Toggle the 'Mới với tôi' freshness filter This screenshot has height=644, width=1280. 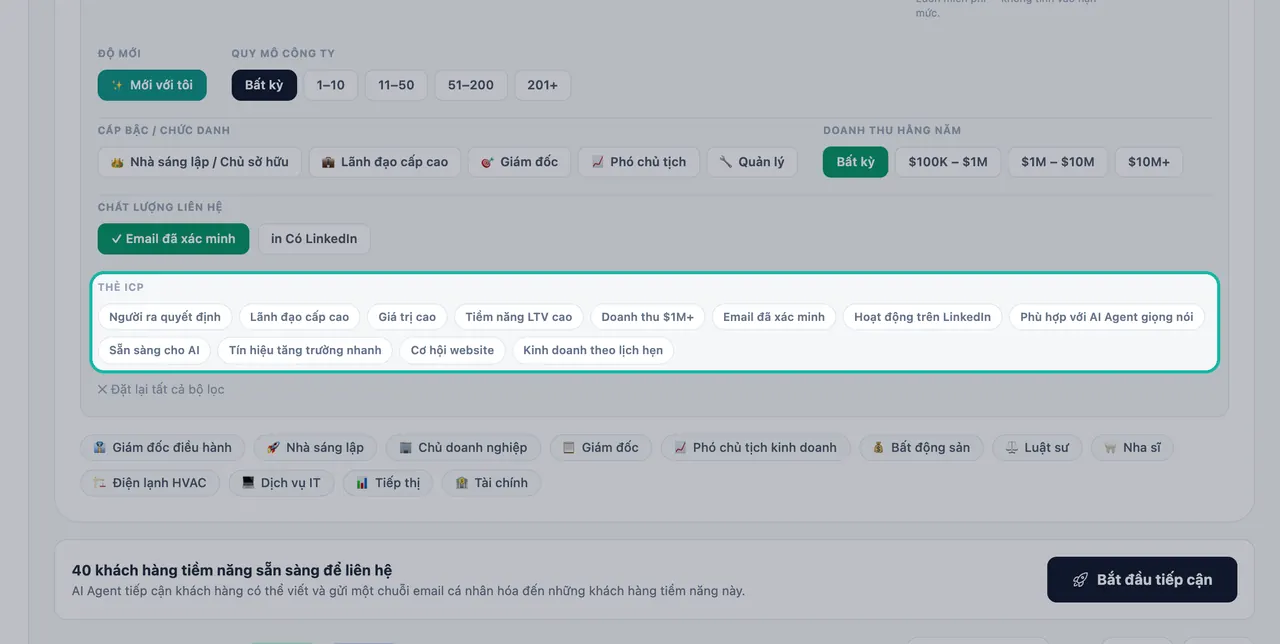click(152, 85)
